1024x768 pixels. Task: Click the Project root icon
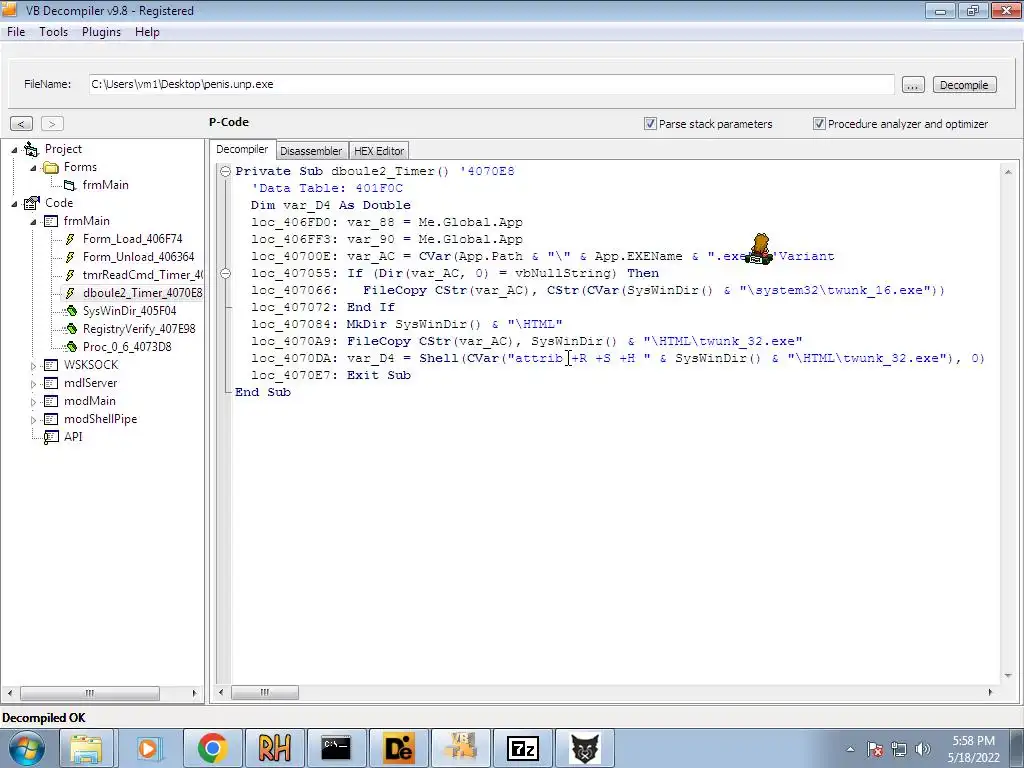click(31, 150)
